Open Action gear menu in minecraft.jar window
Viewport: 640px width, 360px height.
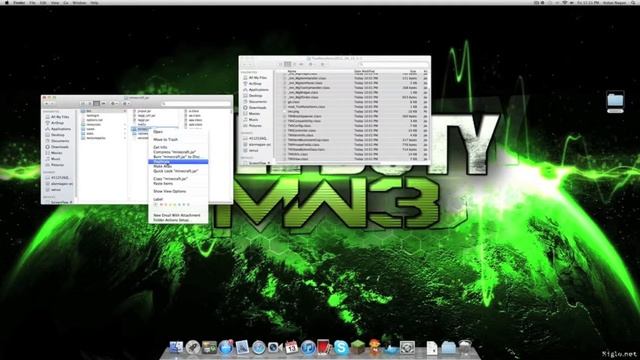114,104
